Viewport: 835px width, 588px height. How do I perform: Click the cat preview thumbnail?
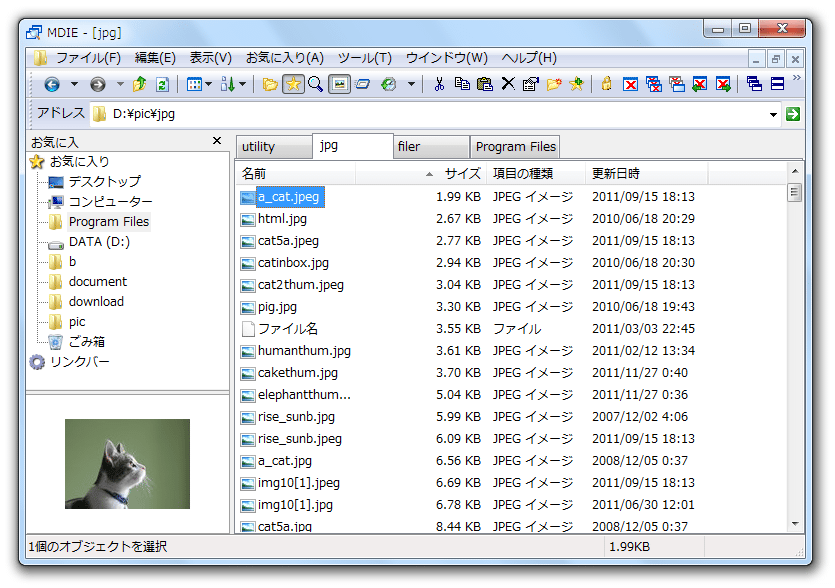tap(127, 464)
